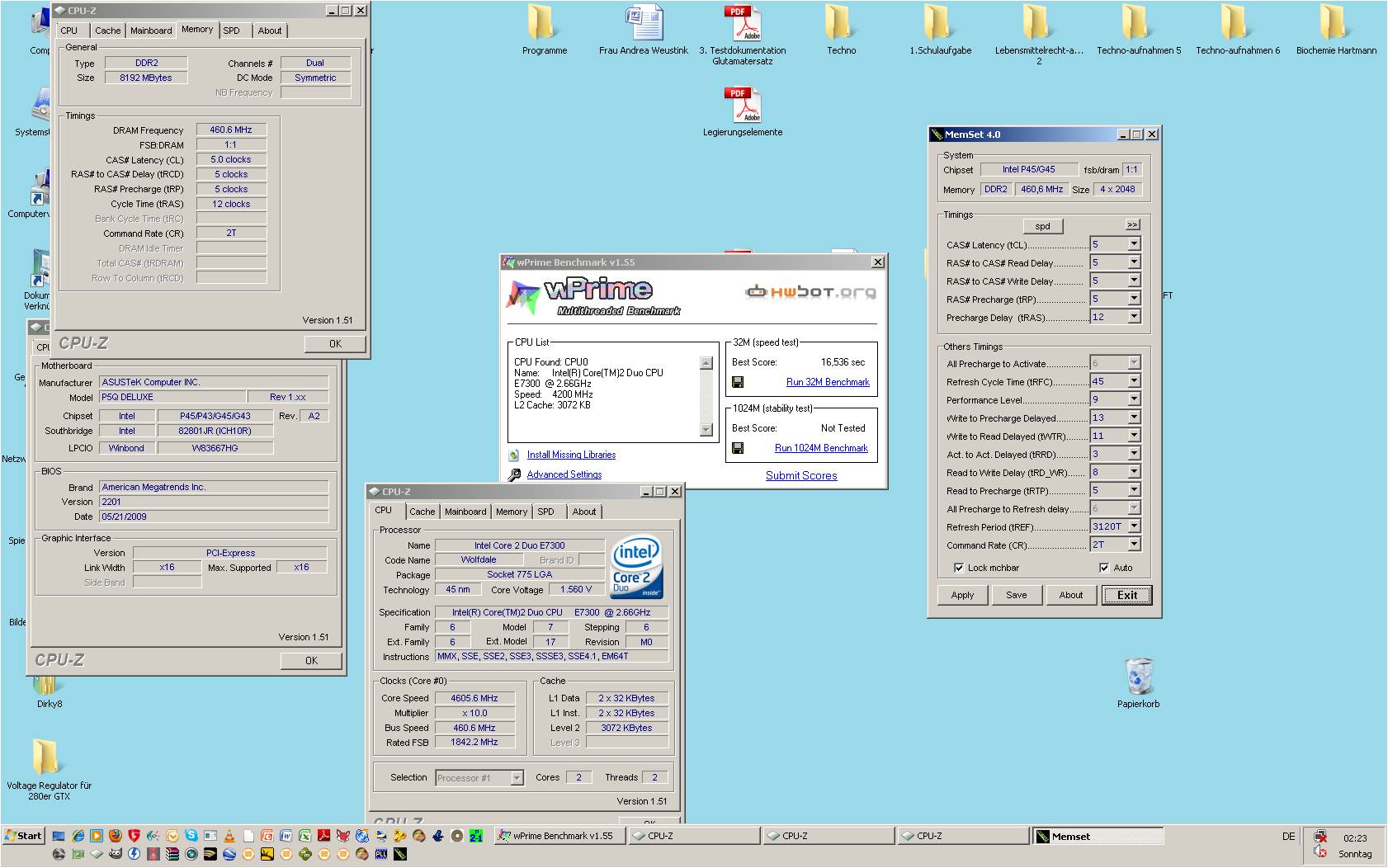
Task: Launch Firefox from the quick launch bar
Action: [116, 836]
